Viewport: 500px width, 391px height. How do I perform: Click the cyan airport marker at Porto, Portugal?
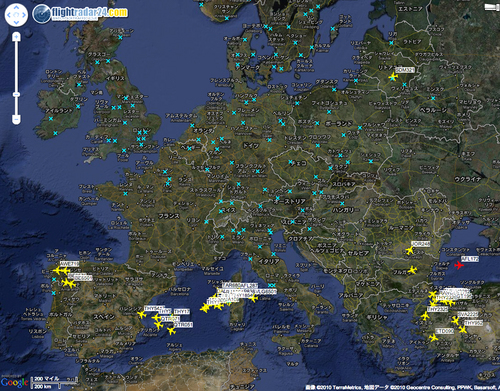pos(54,293)
